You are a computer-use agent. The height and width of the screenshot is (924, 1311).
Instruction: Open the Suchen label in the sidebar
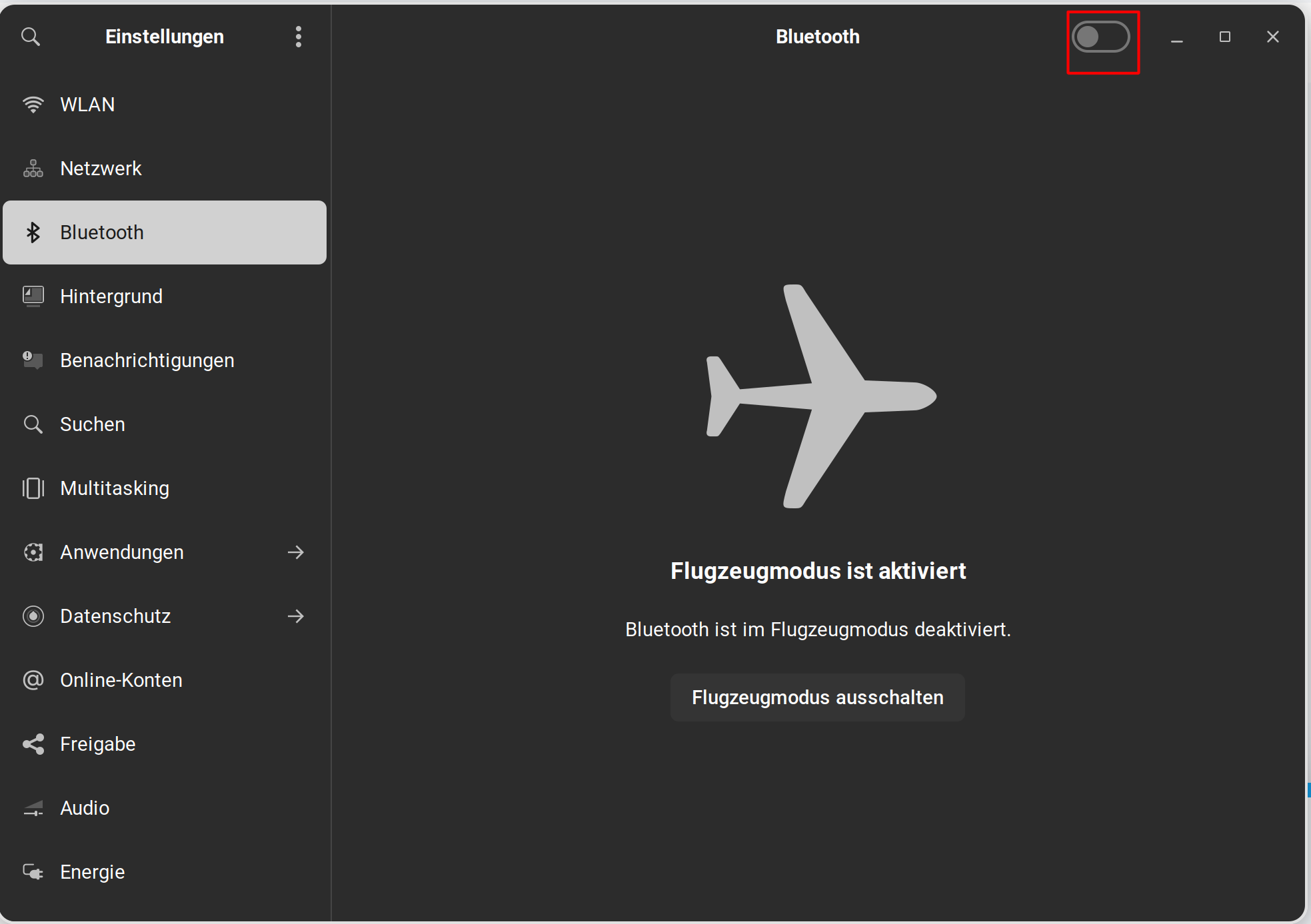pyautogui.click(x=93, y=424)
